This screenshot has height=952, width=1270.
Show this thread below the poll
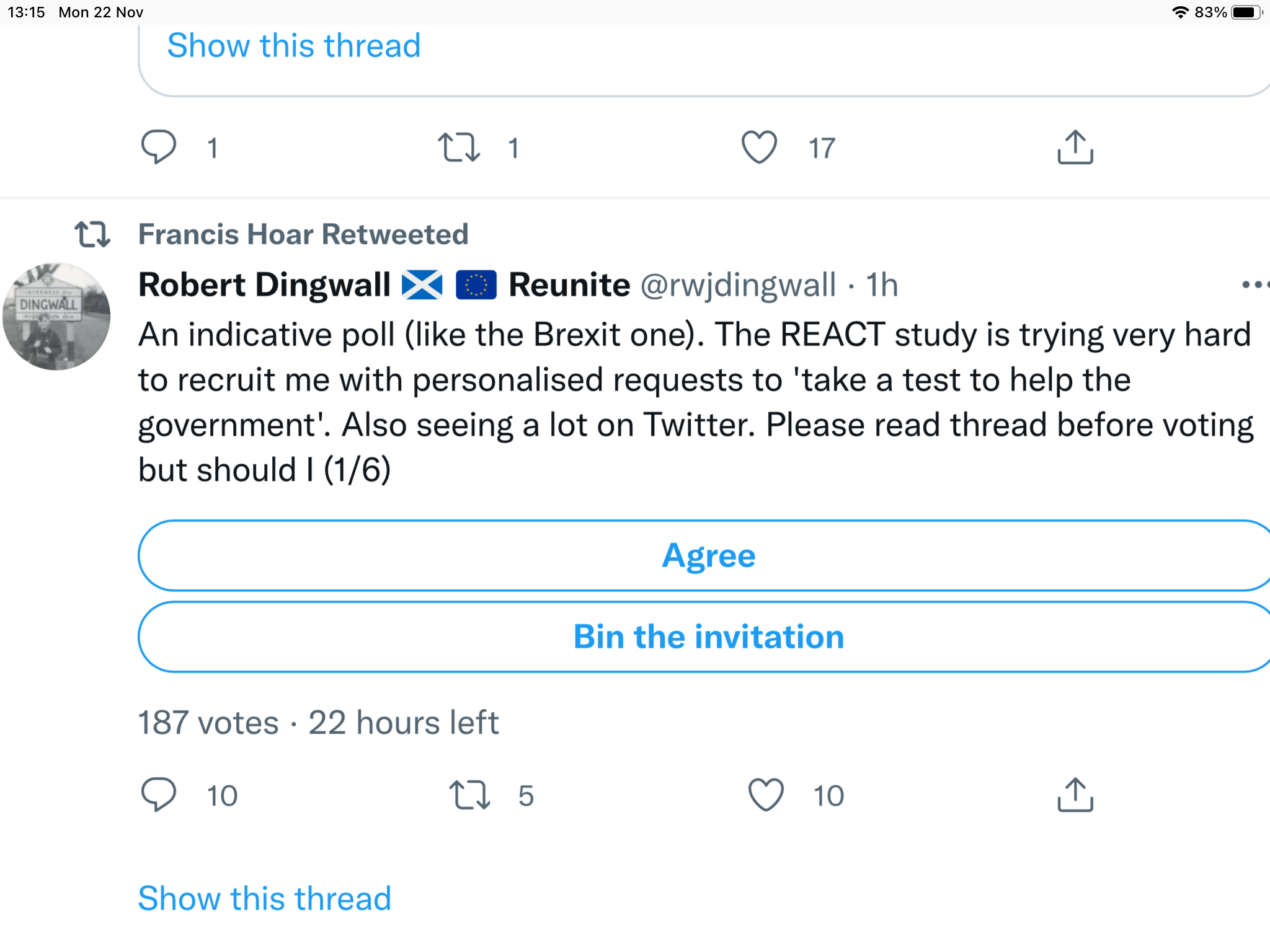[x=265, y=898]
